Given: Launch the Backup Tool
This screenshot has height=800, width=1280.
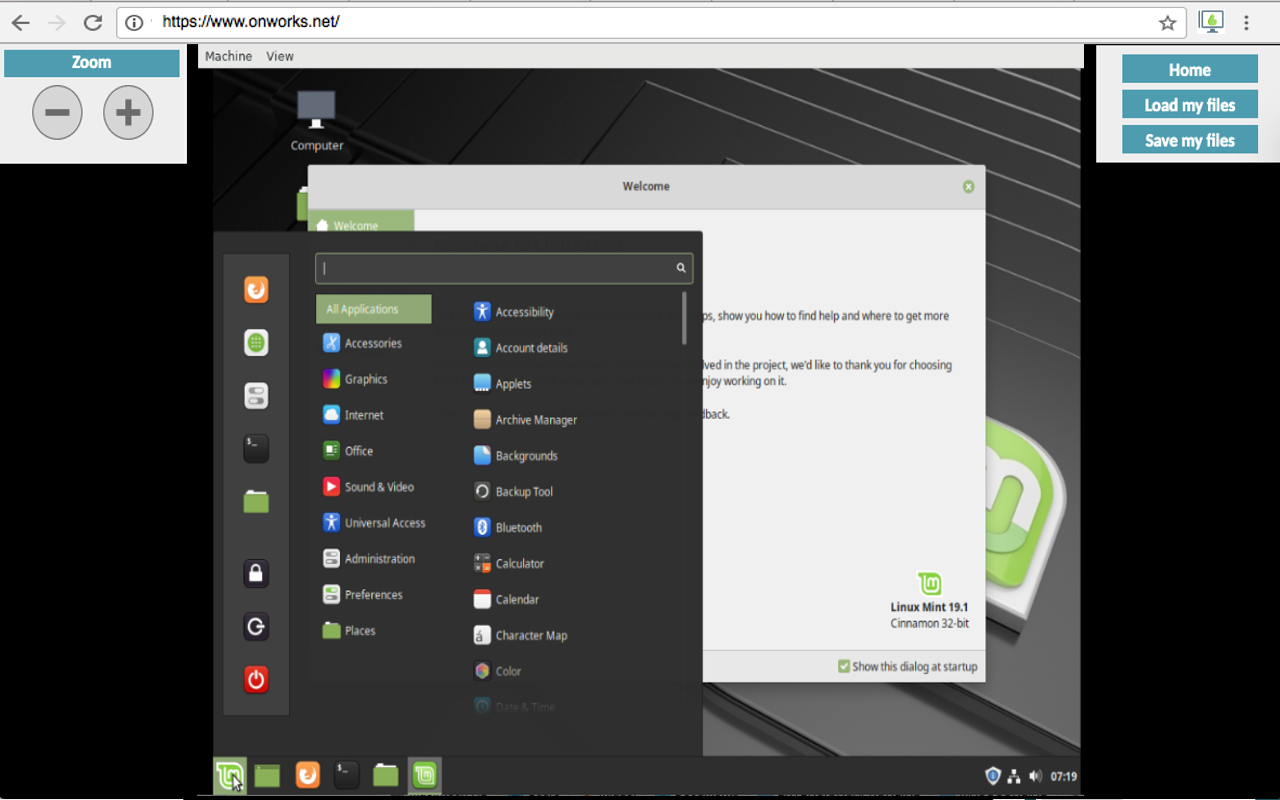Looking at the screenshot, I should tap(513, 492).
